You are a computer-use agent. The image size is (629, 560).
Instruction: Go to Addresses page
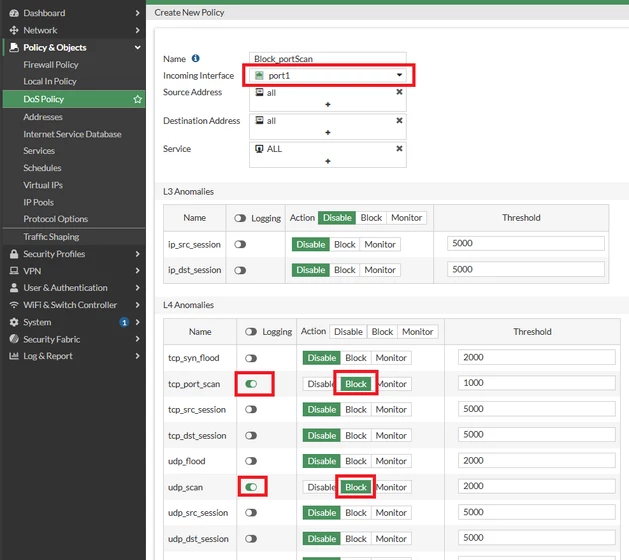43,117
